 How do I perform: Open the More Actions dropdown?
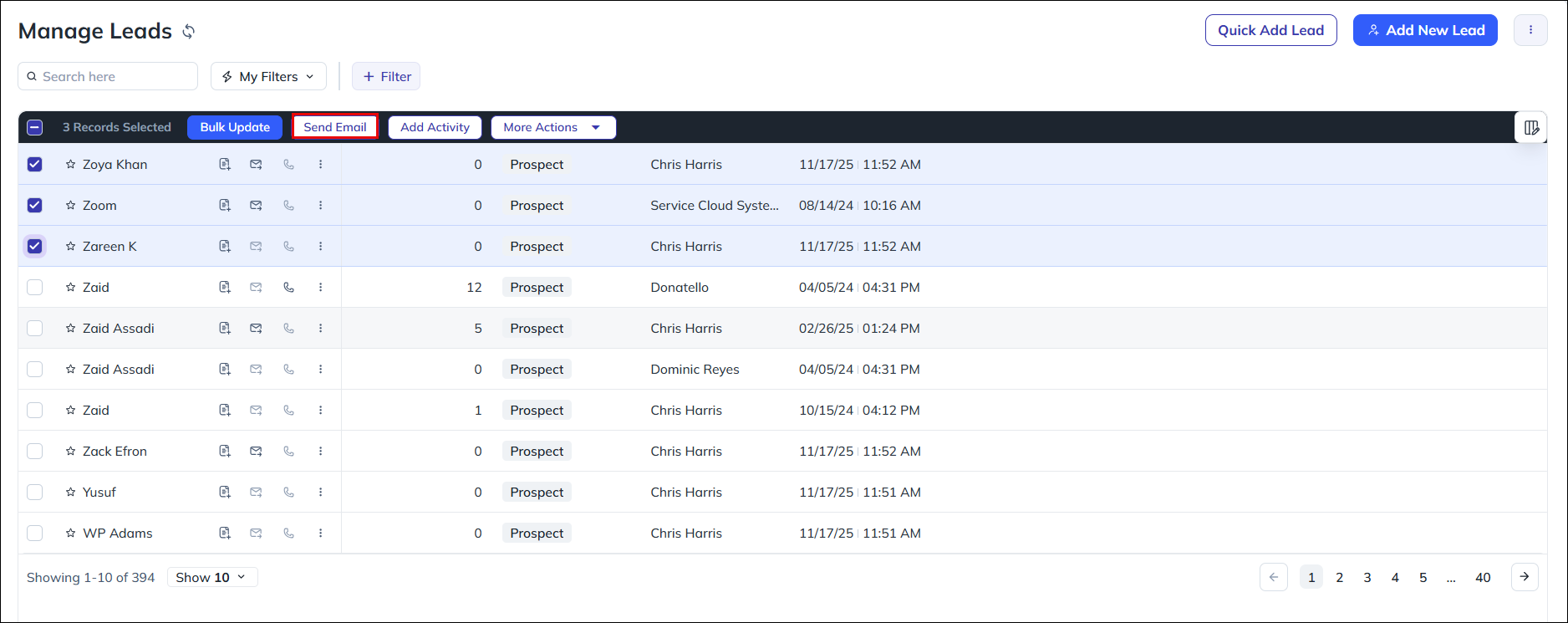552,128
